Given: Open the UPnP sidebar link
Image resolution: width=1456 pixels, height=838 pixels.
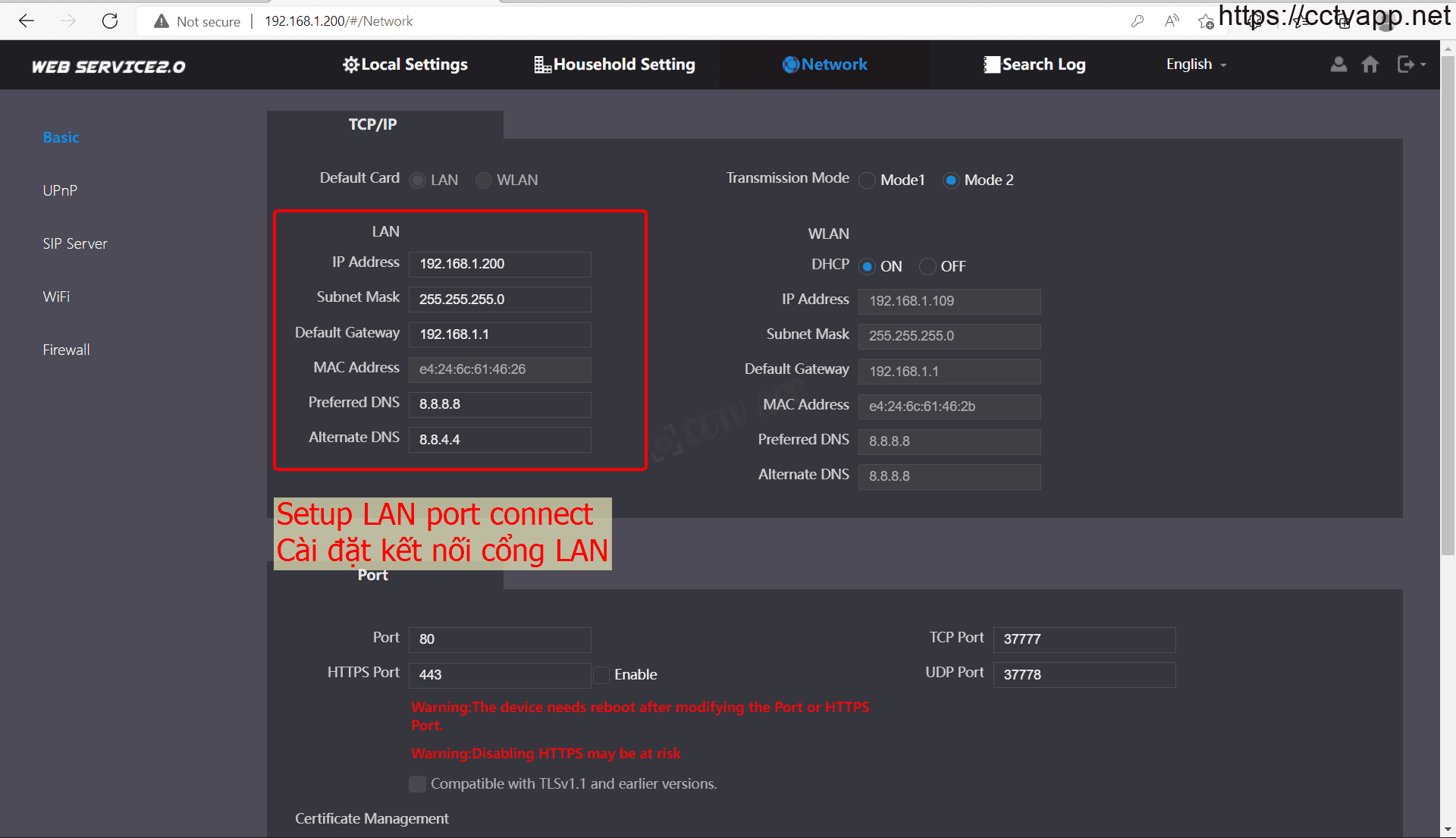Looking at the screenshot, I should click(x=60, y=190).
